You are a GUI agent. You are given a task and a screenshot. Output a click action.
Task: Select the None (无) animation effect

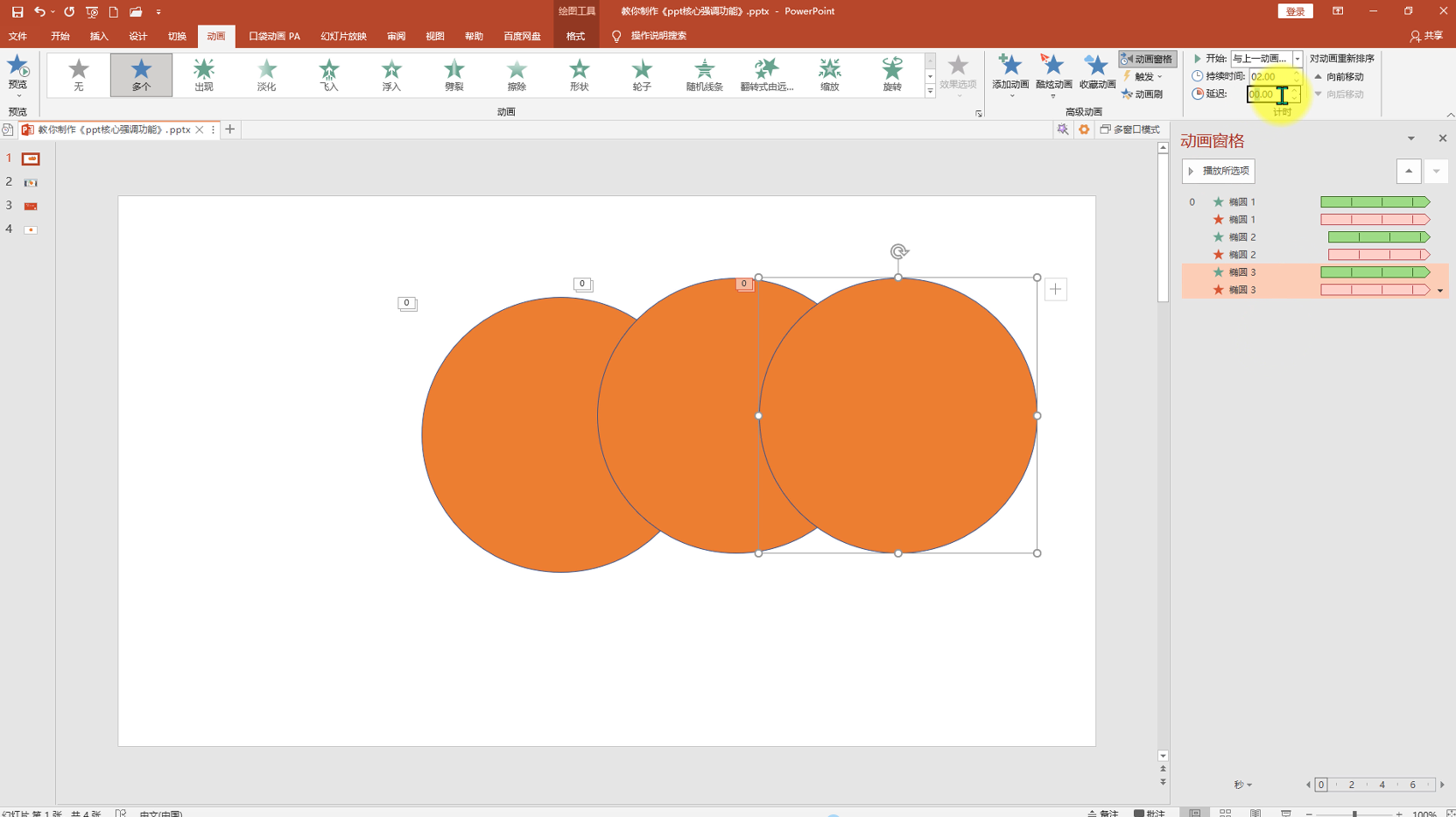point(79,75)
